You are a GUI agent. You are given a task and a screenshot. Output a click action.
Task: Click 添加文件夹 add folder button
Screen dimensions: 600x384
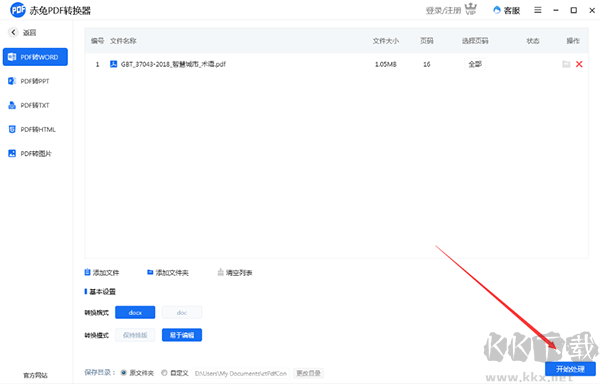point(168,272)
